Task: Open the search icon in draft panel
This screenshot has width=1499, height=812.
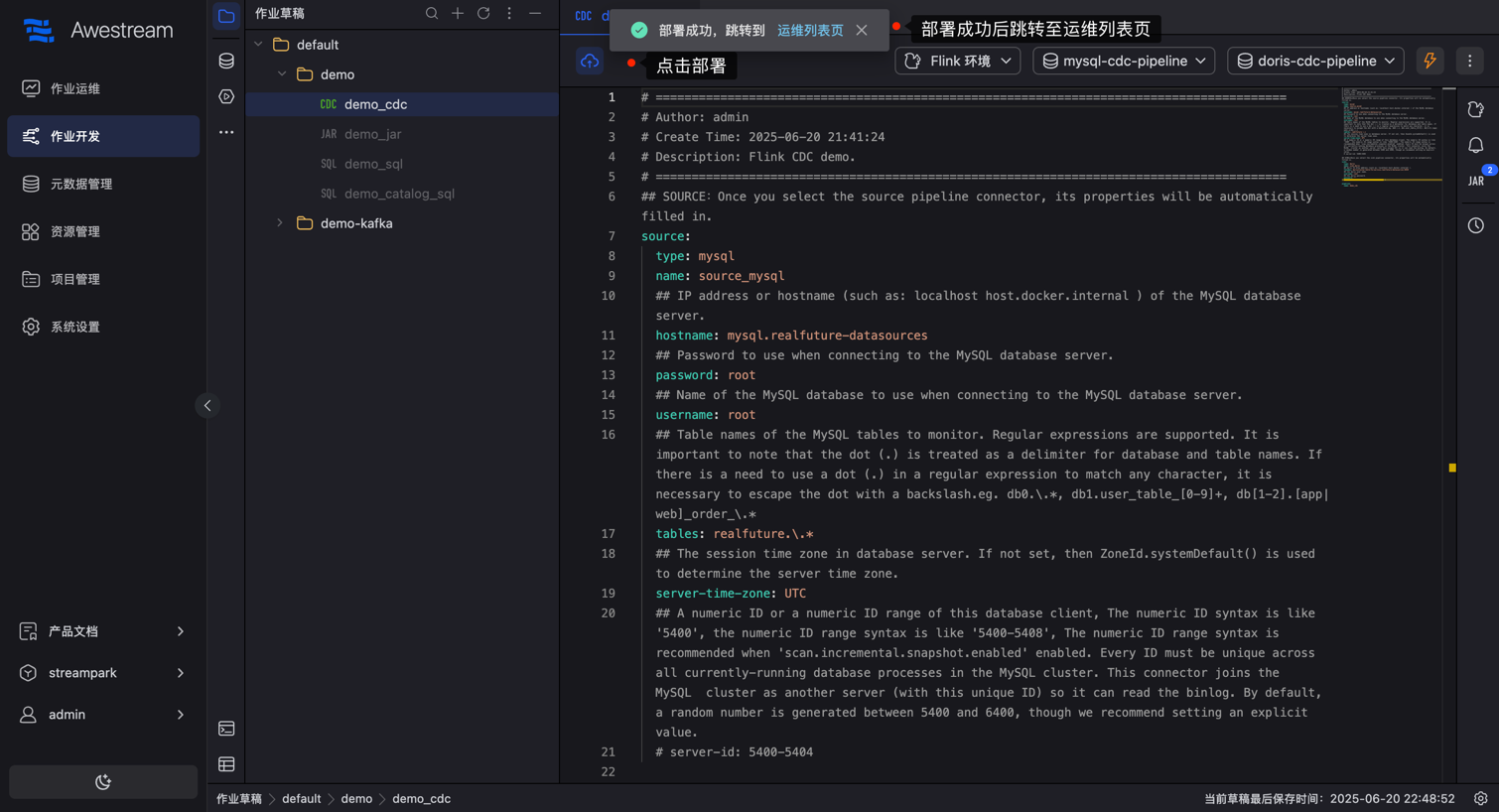Action: [x=432, y=14]
